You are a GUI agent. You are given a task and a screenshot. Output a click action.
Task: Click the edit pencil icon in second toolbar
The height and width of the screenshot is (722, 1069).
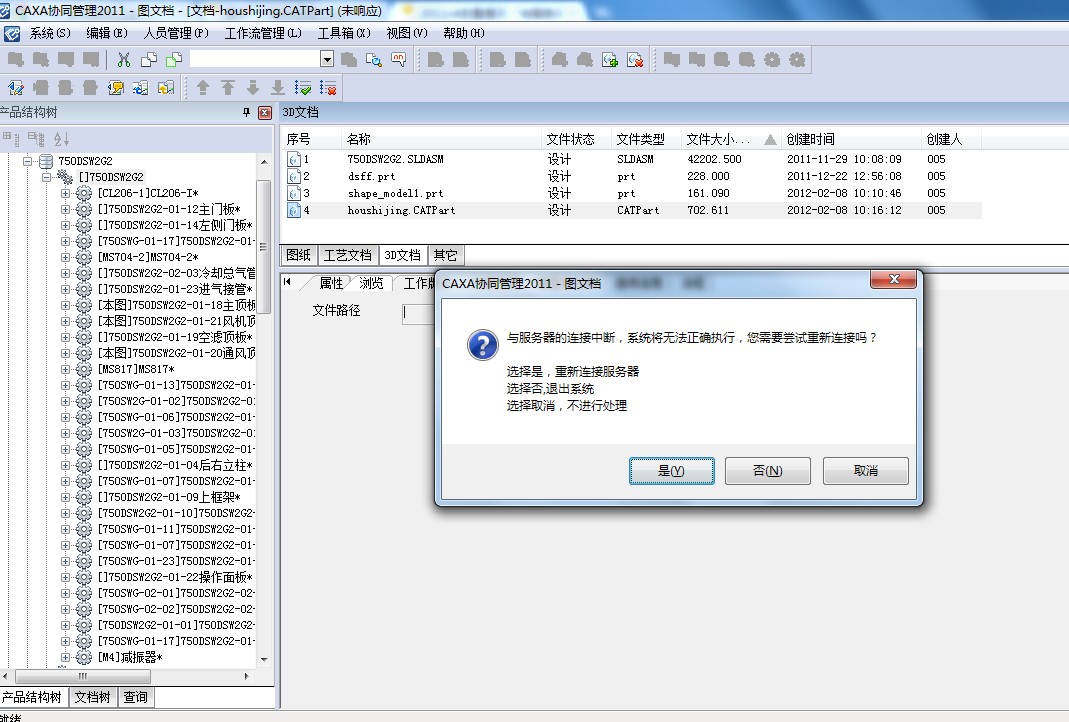16,88
